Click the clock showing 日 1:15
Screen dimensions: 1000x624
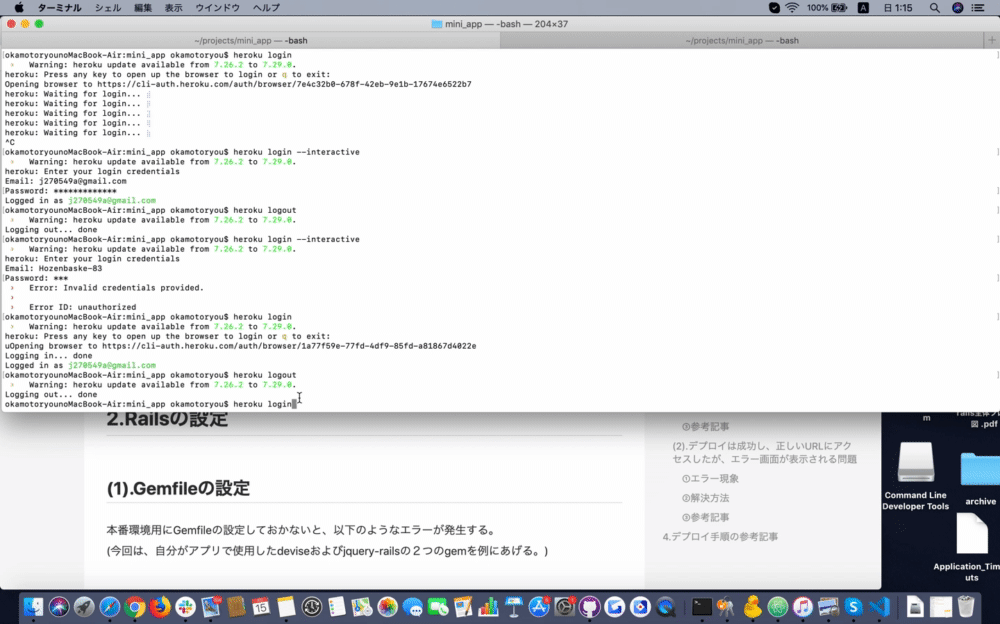click(x=898, y=8)
